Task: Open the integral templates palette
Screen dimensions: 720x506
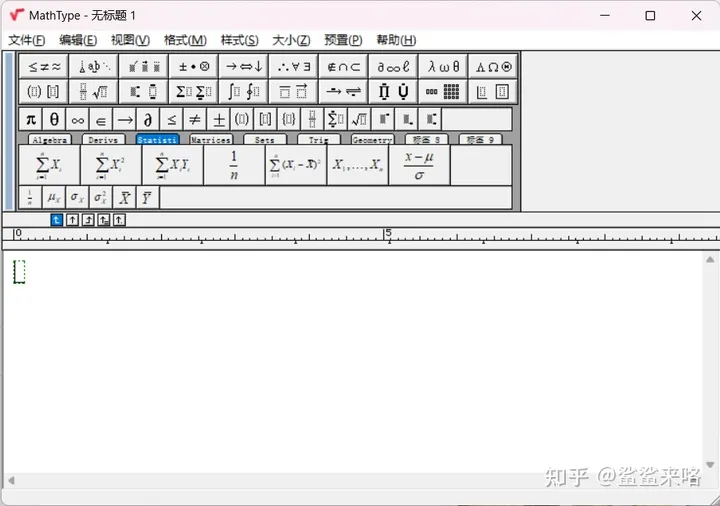Action: 244,91
